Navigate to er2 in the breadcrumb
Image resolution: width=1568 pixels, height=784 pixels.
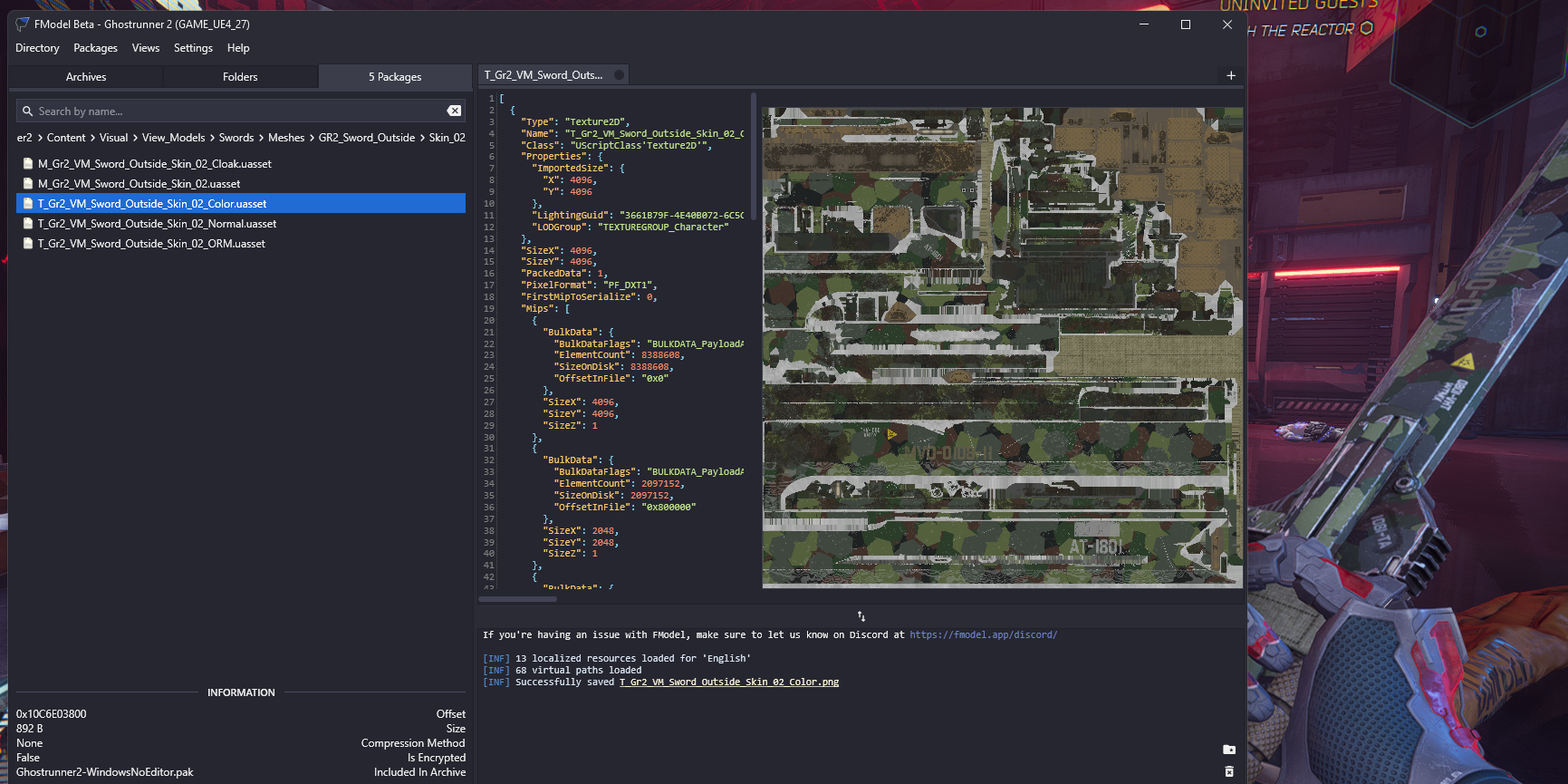tap(24, 138)
